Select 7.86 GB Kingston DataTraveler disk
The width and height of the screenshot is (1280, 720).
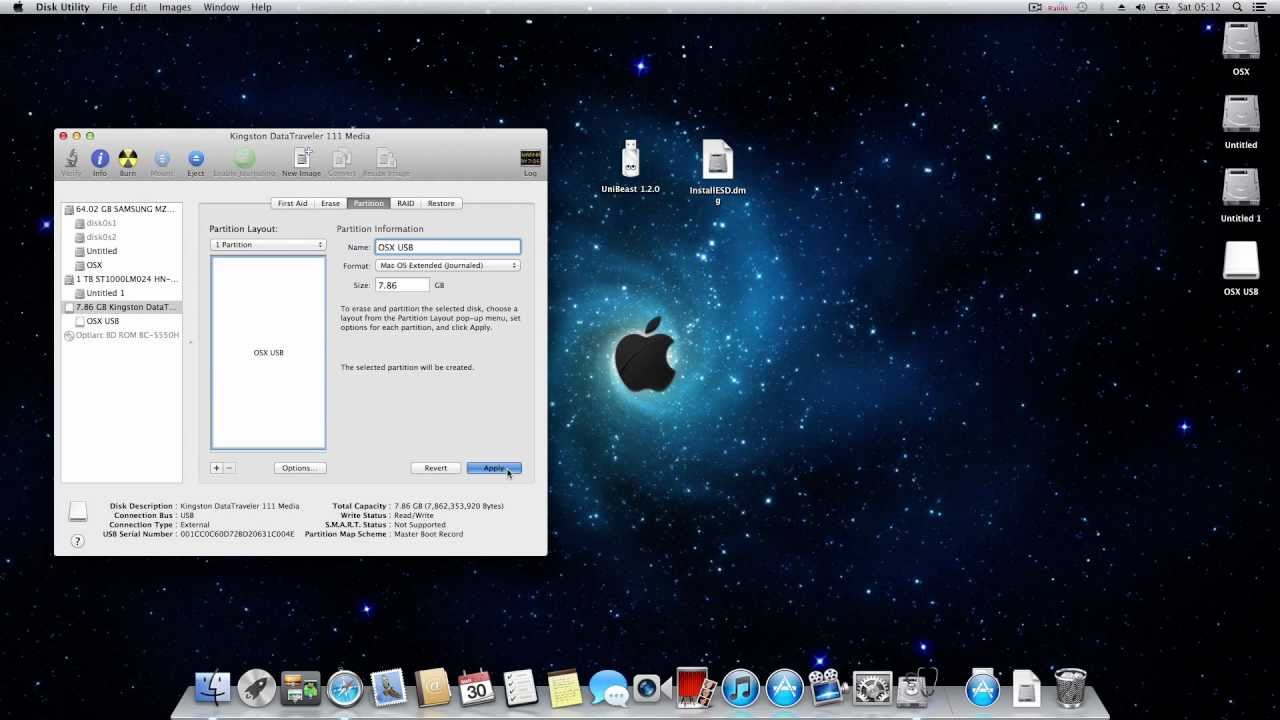point(121,307)
